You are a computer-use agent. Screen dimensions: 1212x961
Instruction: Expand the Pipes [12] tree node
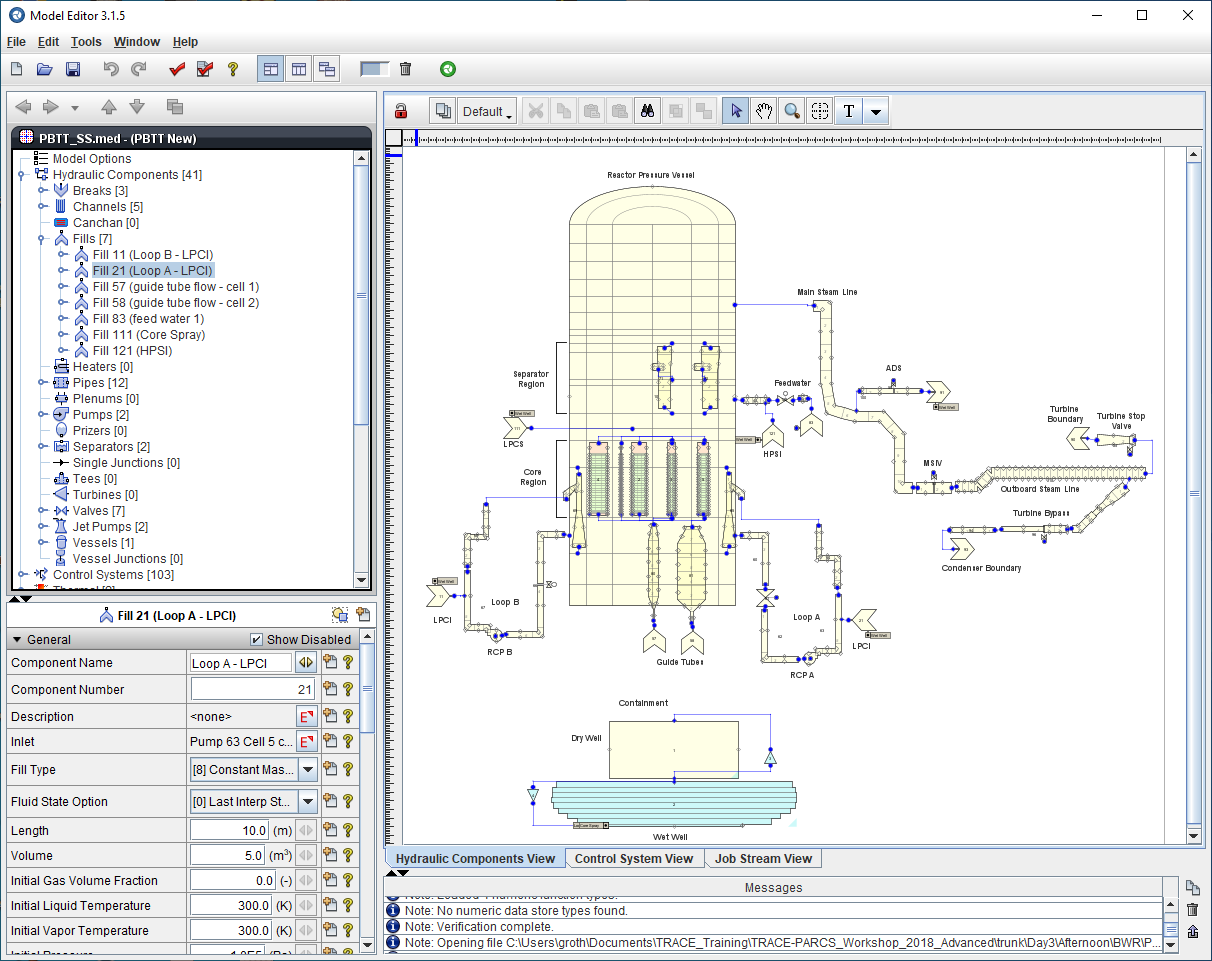click(x=43, y=383)
